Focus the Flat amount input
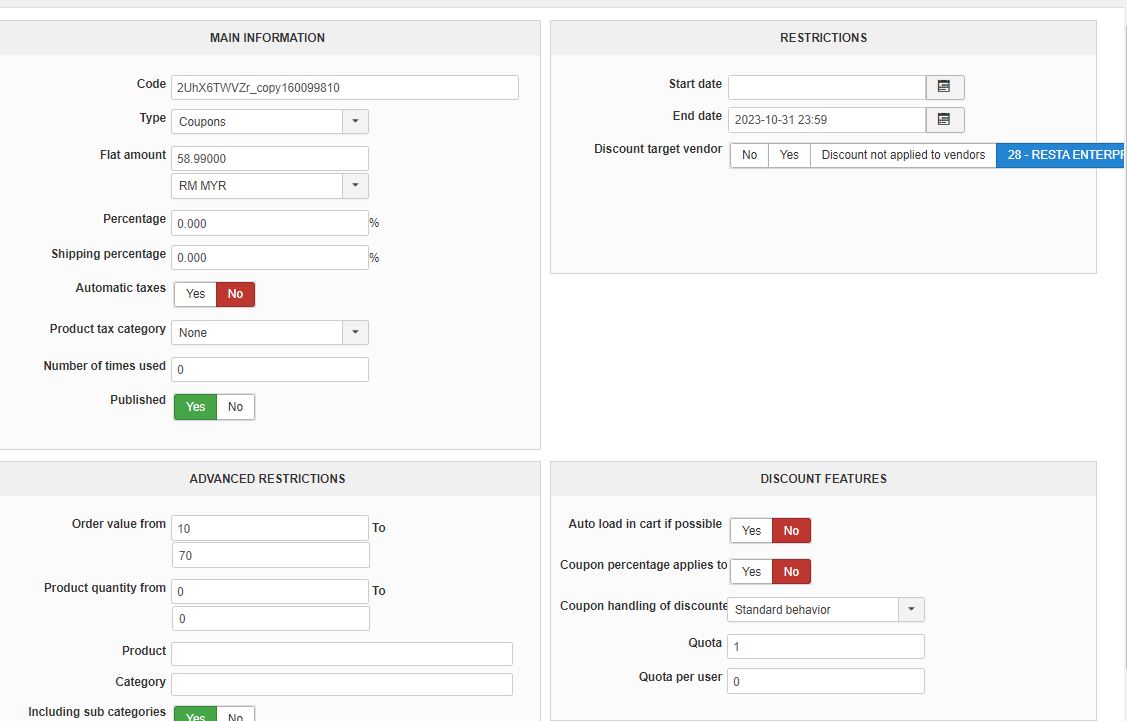Screen dimensions: 1127x721 pyautogui.click(x=270, y=159)
